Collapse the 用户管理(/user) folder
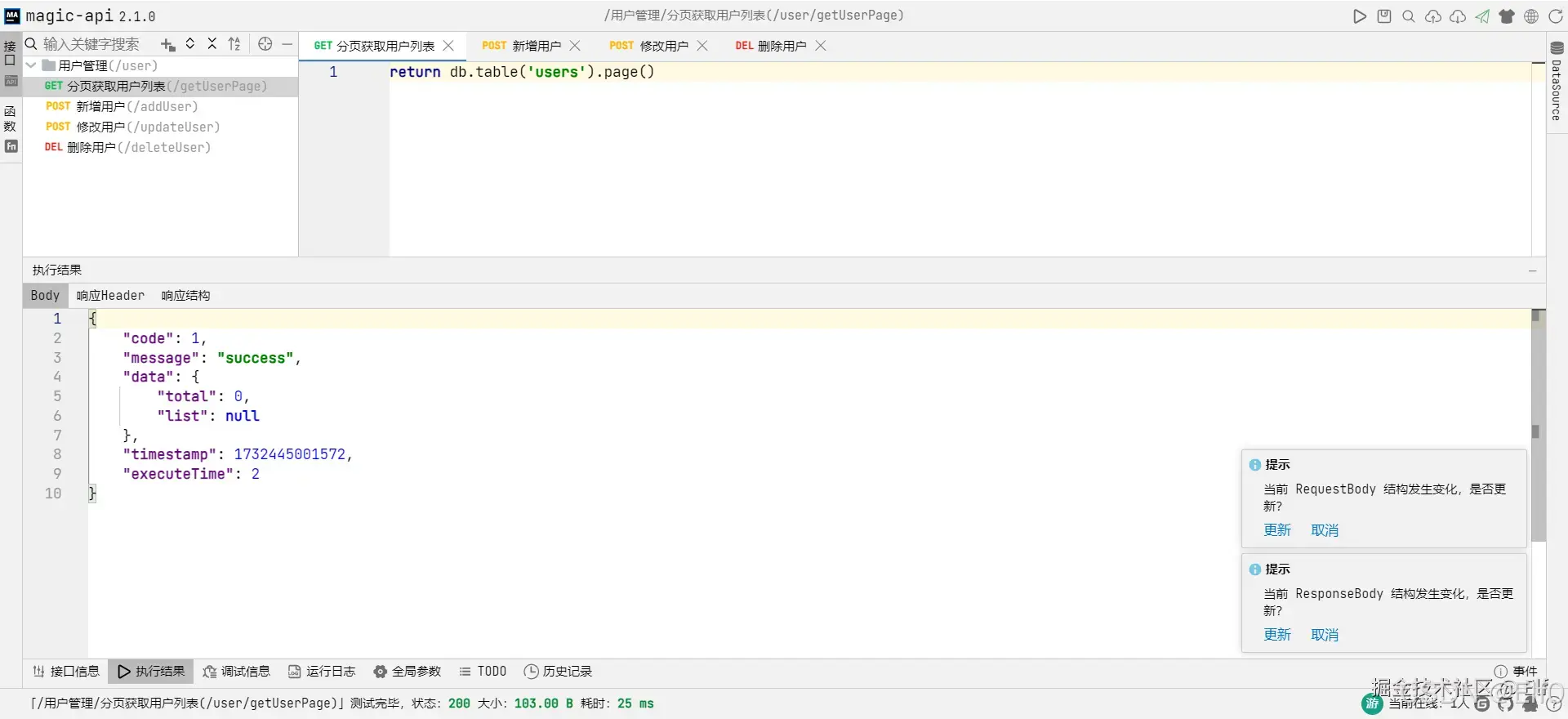The height and width of the screenshot is (719, 1568). pyautogui.click(x=31, y=65)
